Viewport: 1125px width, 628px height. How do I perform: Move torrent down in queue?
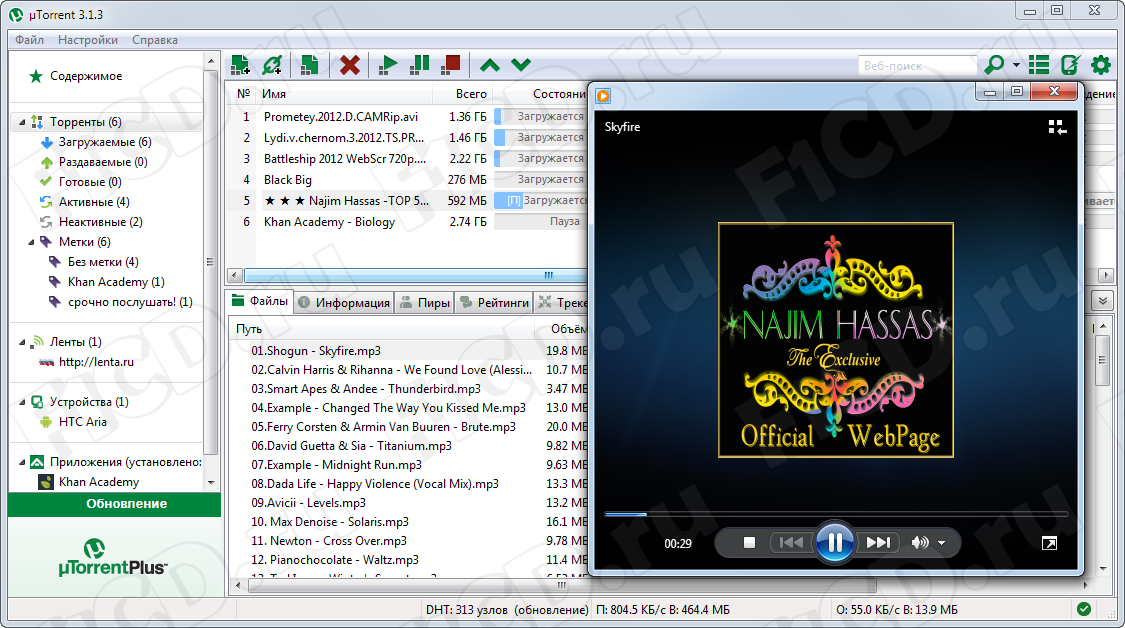pyautogui.click(x=521, y=65)
